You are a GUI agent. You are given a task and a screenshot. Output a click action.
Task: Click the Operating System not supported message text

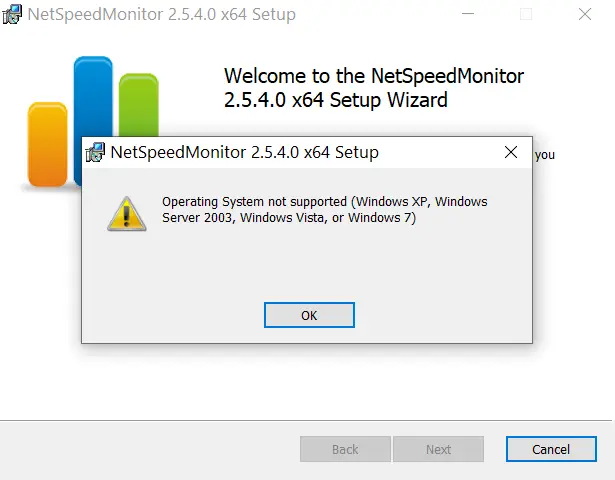click(325, 209)
